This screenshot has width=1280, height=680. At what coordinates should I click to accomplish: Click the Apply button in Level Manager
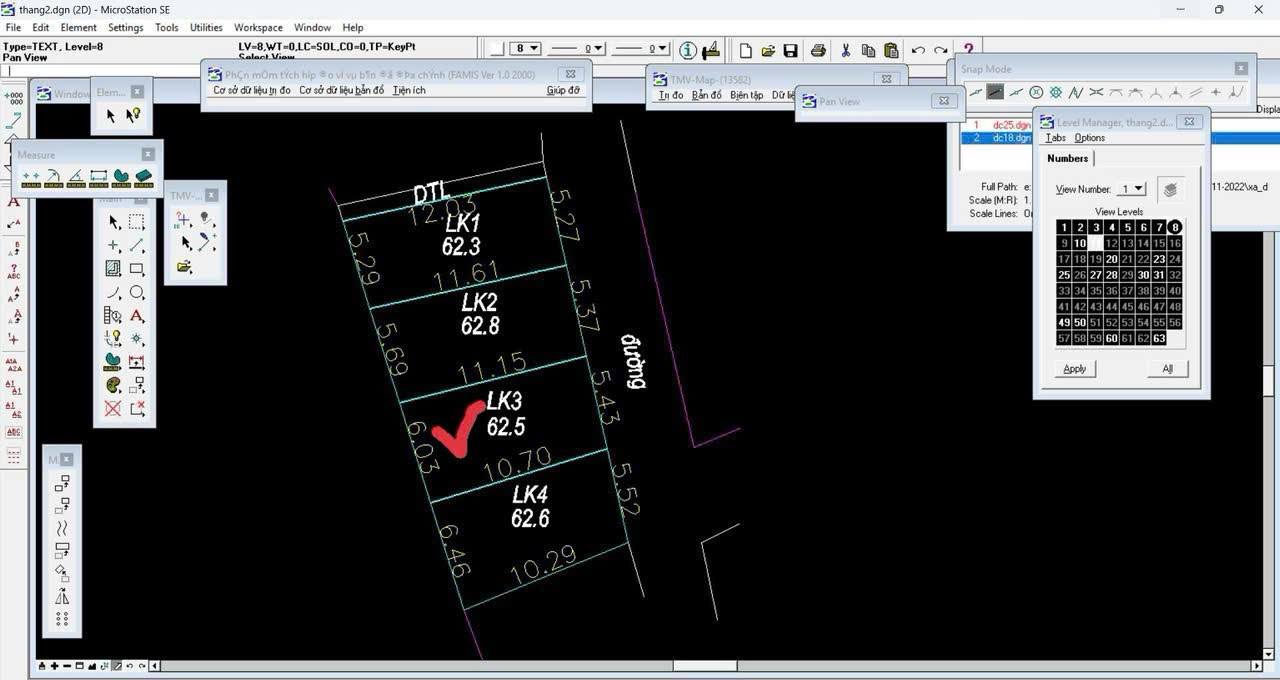coord(1074,368)
